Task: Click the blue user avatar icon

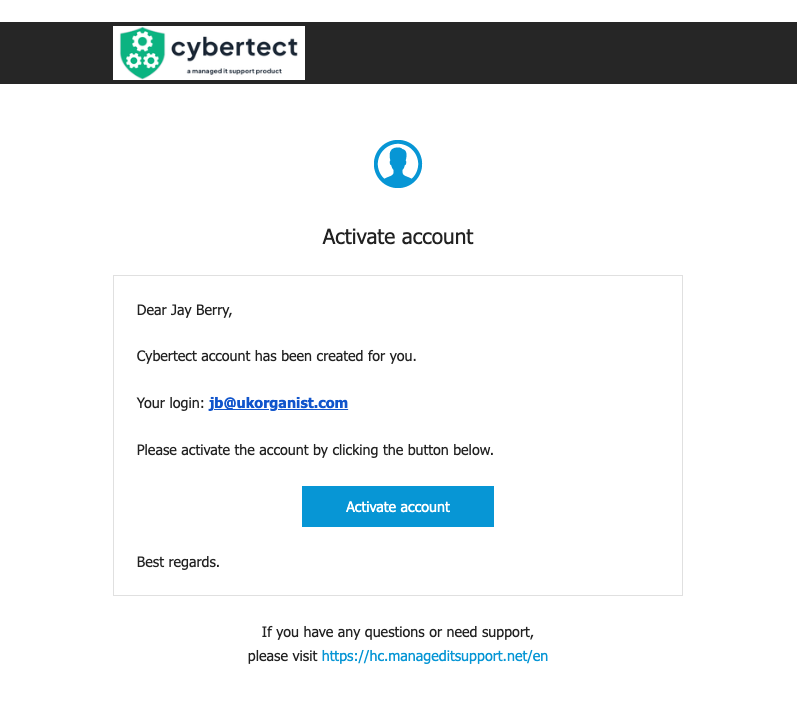Action: click(398, 164)
